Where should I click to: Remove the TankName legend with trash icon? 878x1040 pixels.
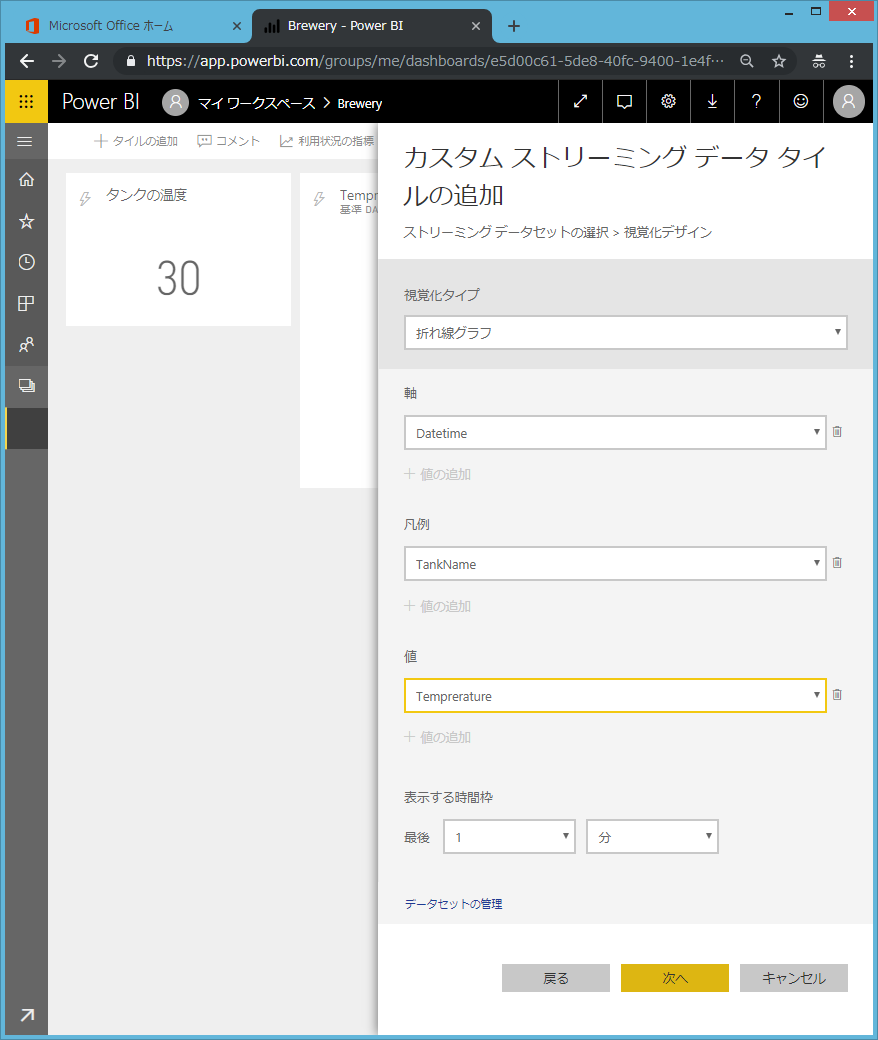[837, 563]
